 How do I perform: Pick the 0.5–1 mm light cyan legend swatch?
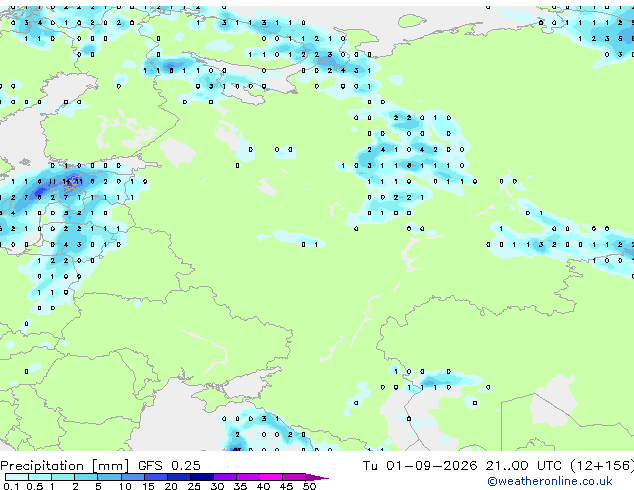(x=40, y=477)
